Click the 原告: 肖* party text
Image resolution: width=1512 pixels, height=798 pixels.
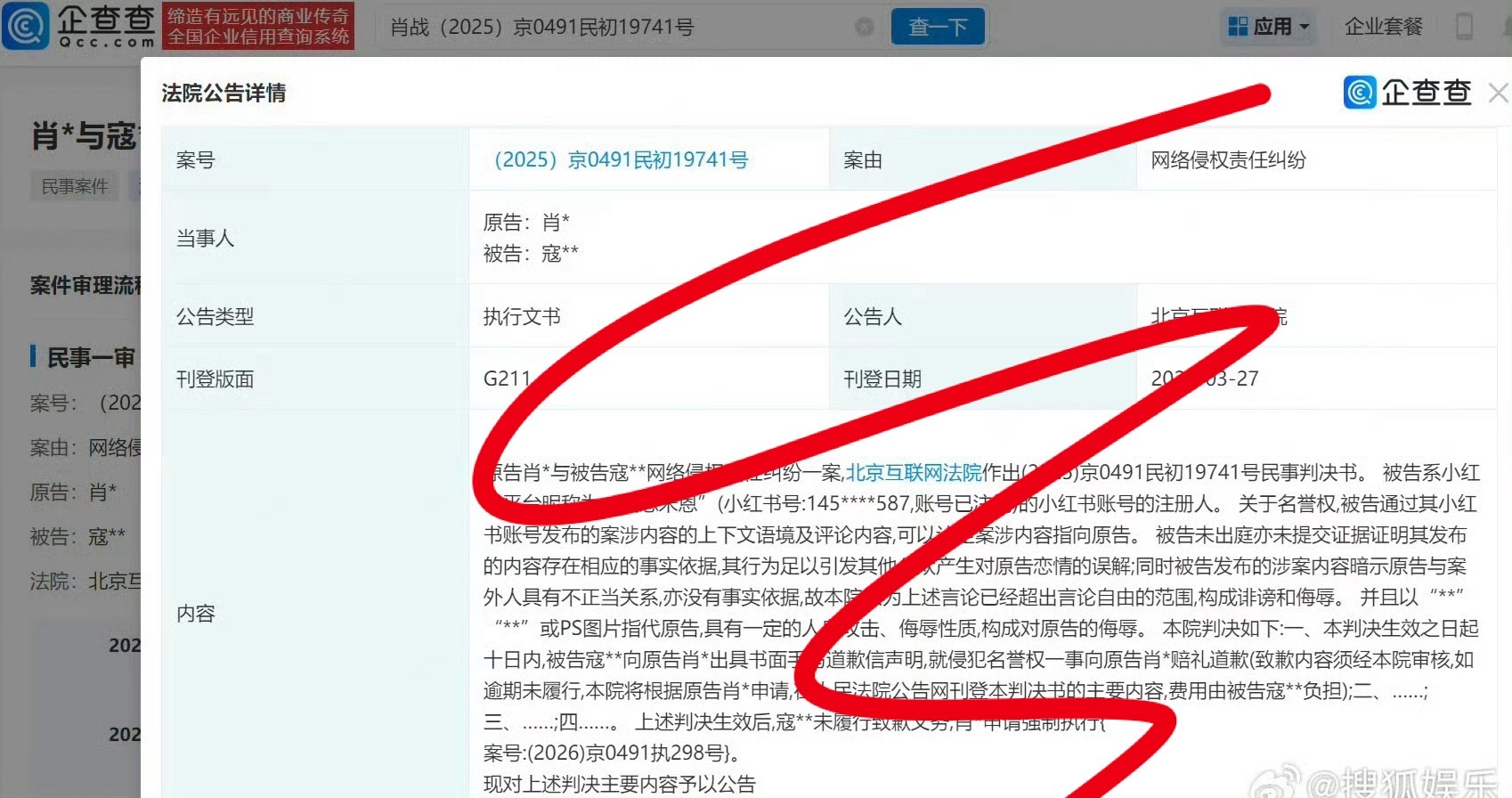click(526, 222)
